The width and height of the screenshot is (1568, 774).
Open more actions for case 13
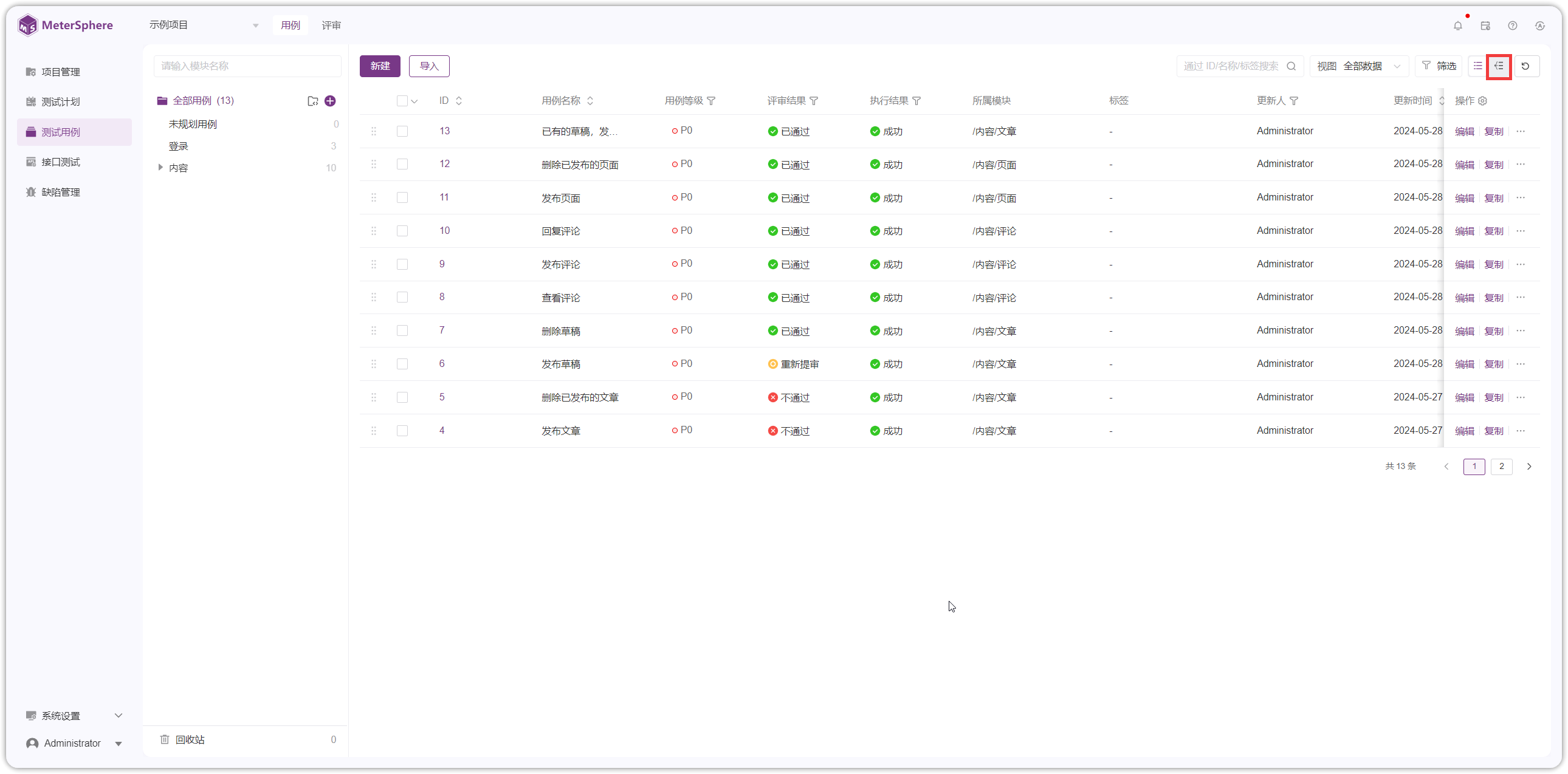click(x=1521, y=131)
